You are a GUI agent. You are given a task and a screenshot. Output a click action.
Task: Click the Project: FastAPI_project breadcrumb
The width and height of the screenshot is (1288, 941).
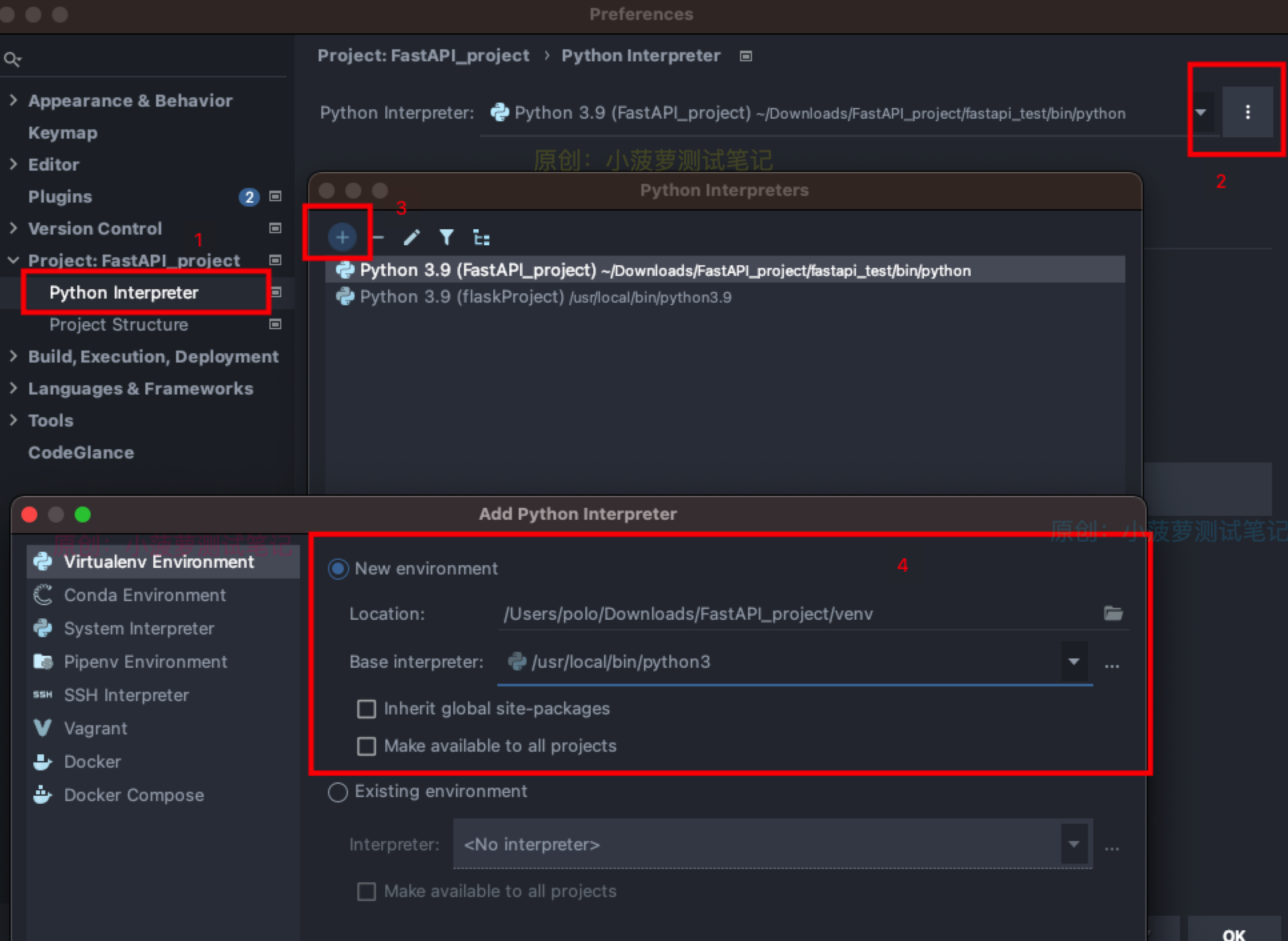tap(423, 55)
